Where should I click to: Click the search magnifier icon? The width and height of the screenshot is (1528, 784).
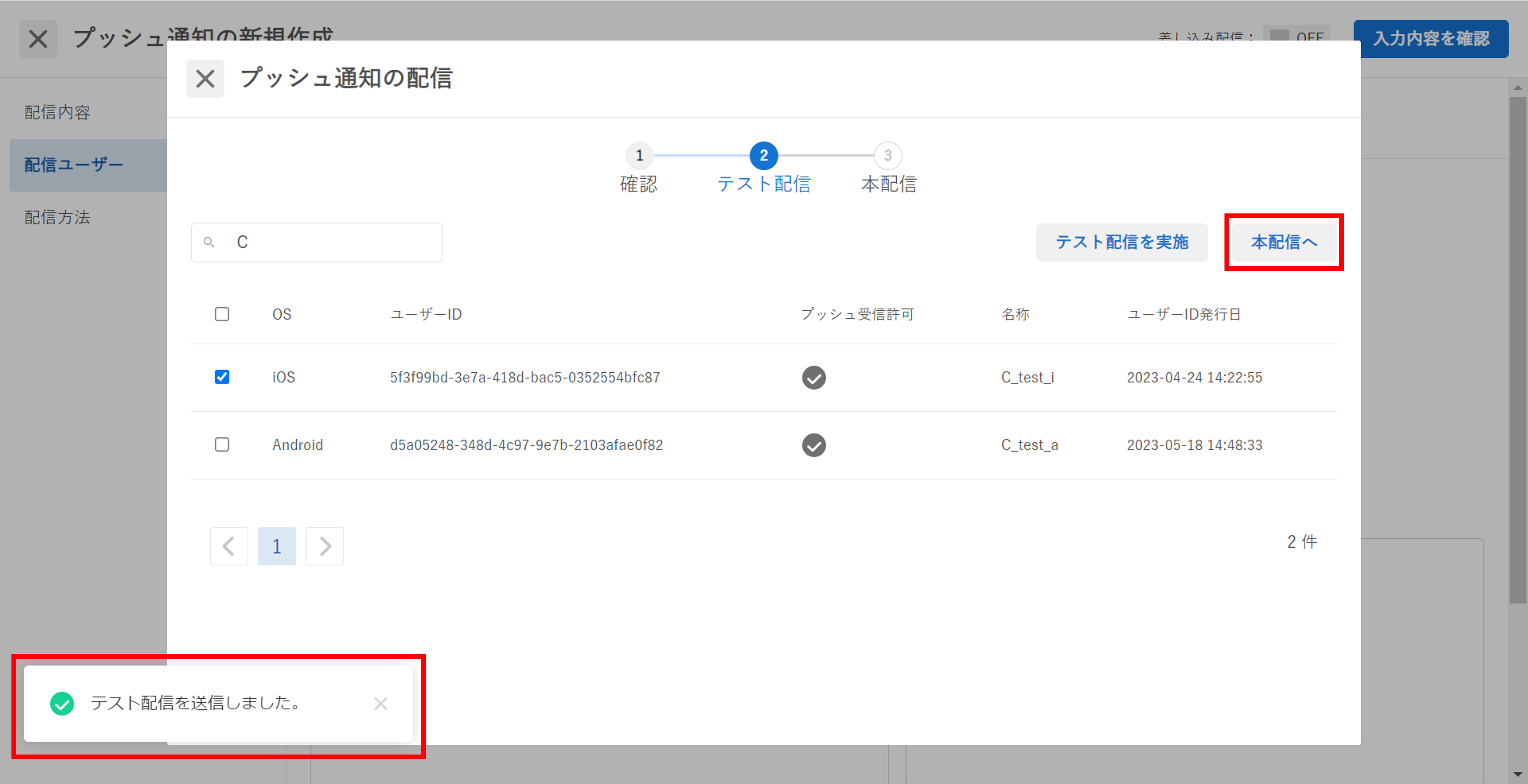[209, 242]
